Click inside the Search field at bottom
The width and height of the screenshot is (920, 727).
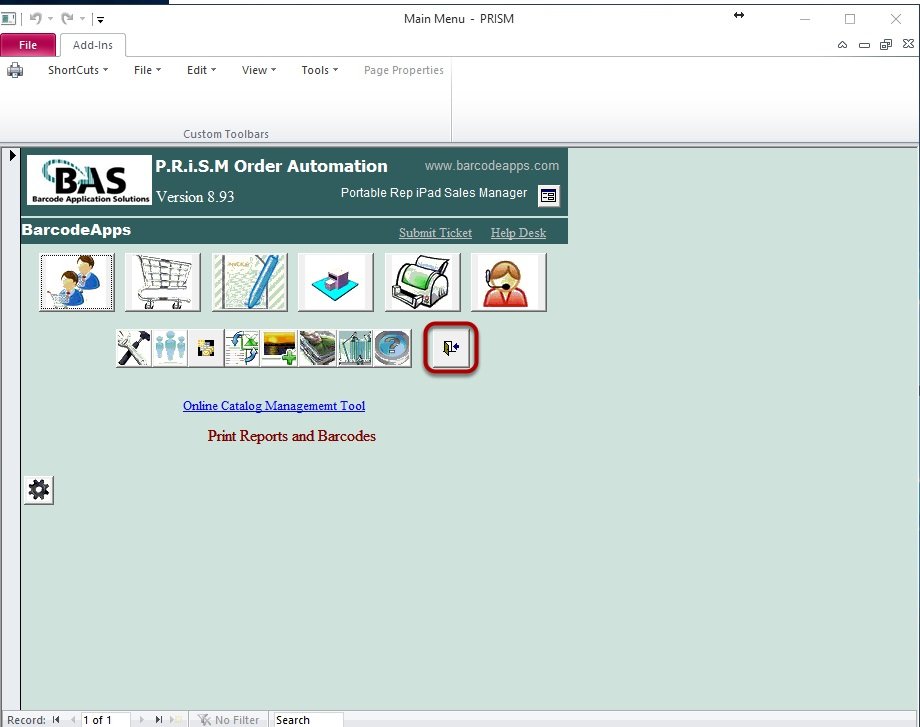305,719
